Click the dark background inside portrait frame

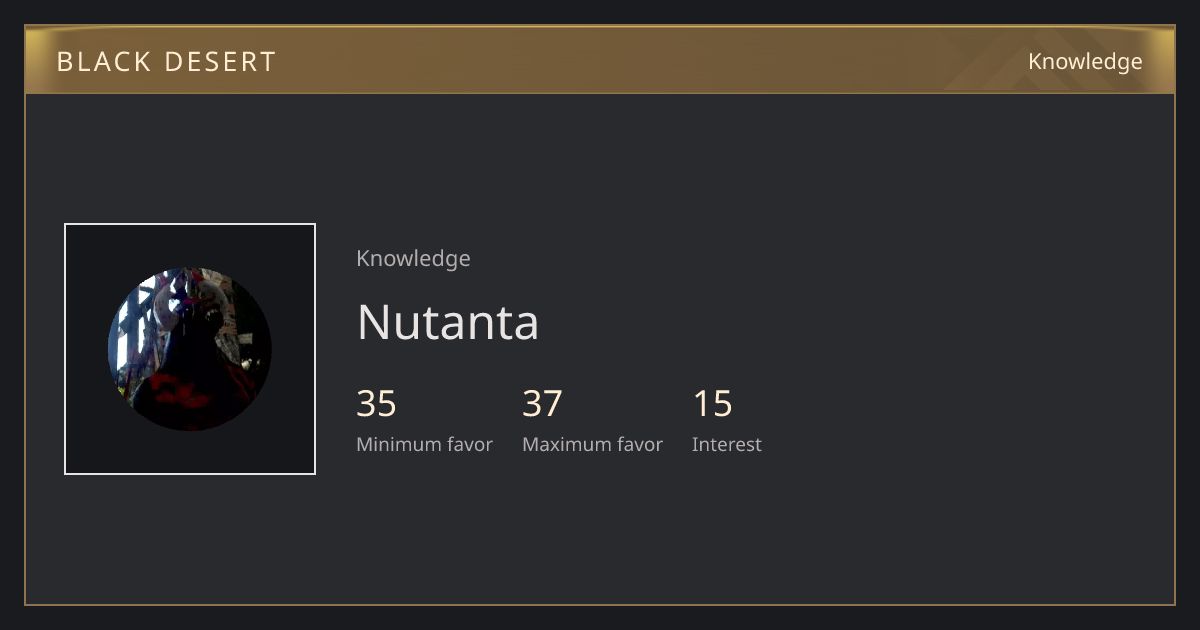[x=88, y=450]
